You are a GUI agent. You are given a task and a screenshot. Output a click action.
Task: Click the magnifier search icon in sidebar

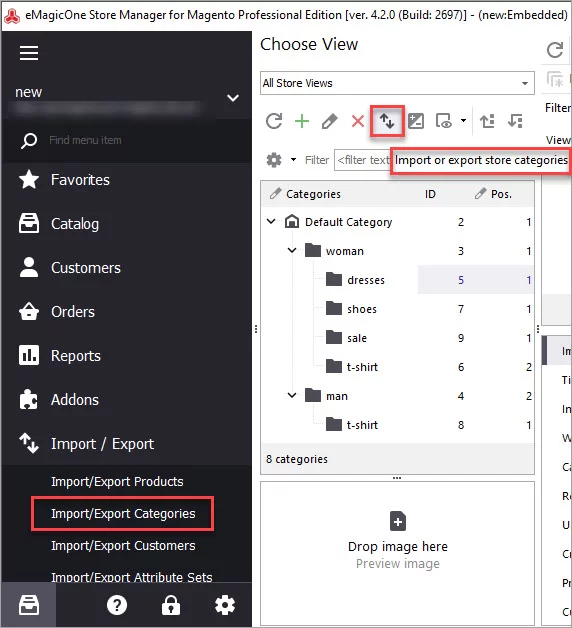coord(29,141)
